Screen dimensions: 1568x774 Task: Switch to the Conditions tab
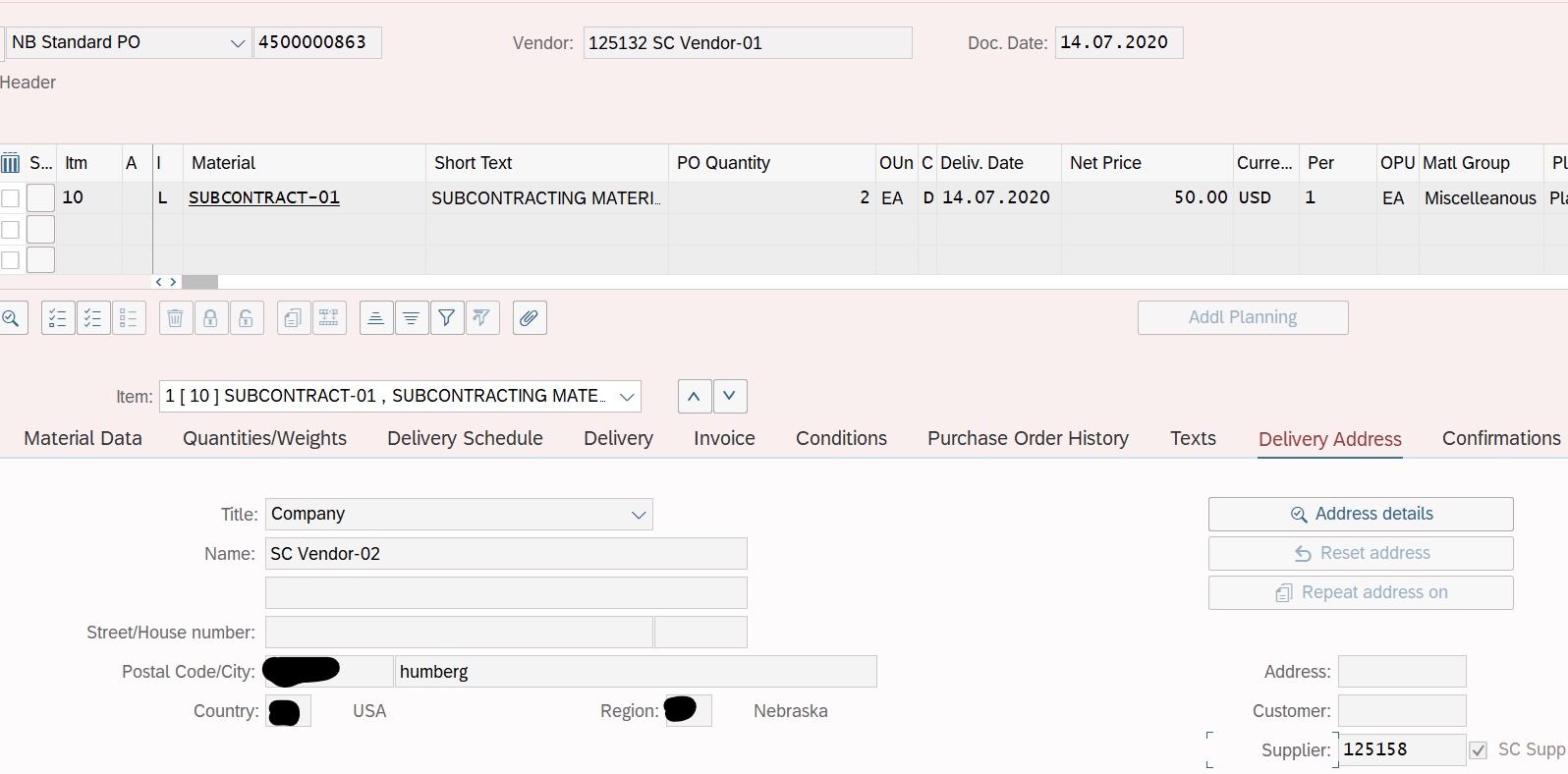(x=841, y=438)
